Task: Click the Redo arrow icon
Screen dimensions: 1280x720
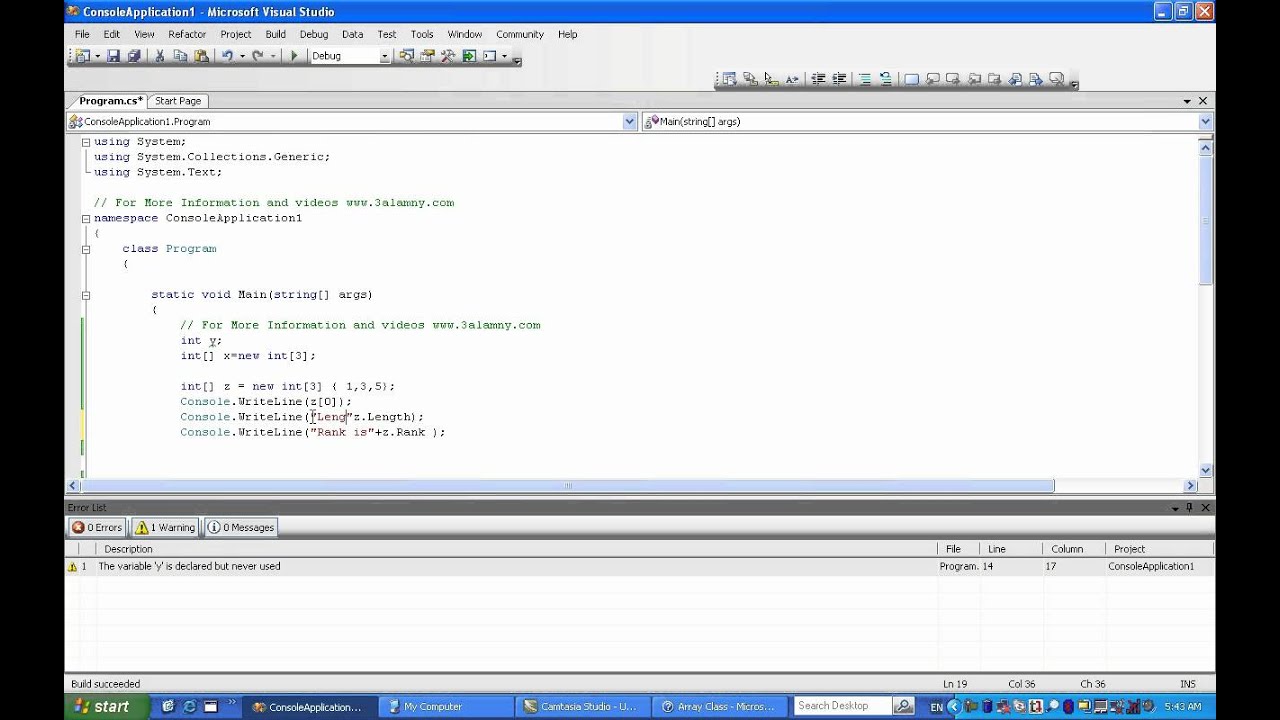Action: pyautogui.click(x=258, y=56)
